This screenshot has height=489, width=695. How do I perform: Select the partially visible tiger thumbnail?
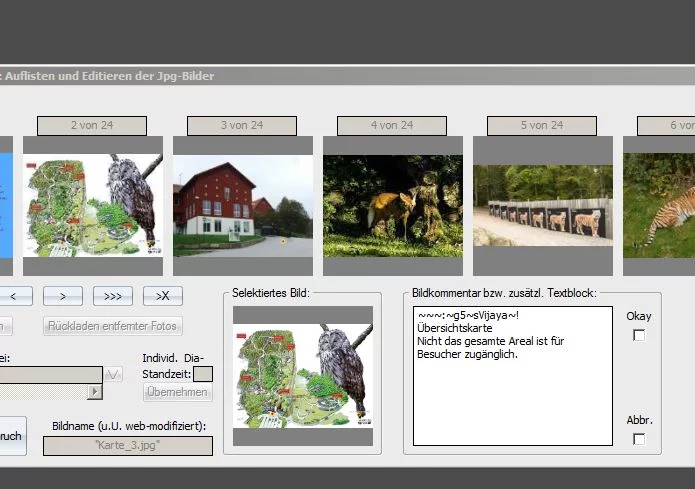tap(659, 206)
